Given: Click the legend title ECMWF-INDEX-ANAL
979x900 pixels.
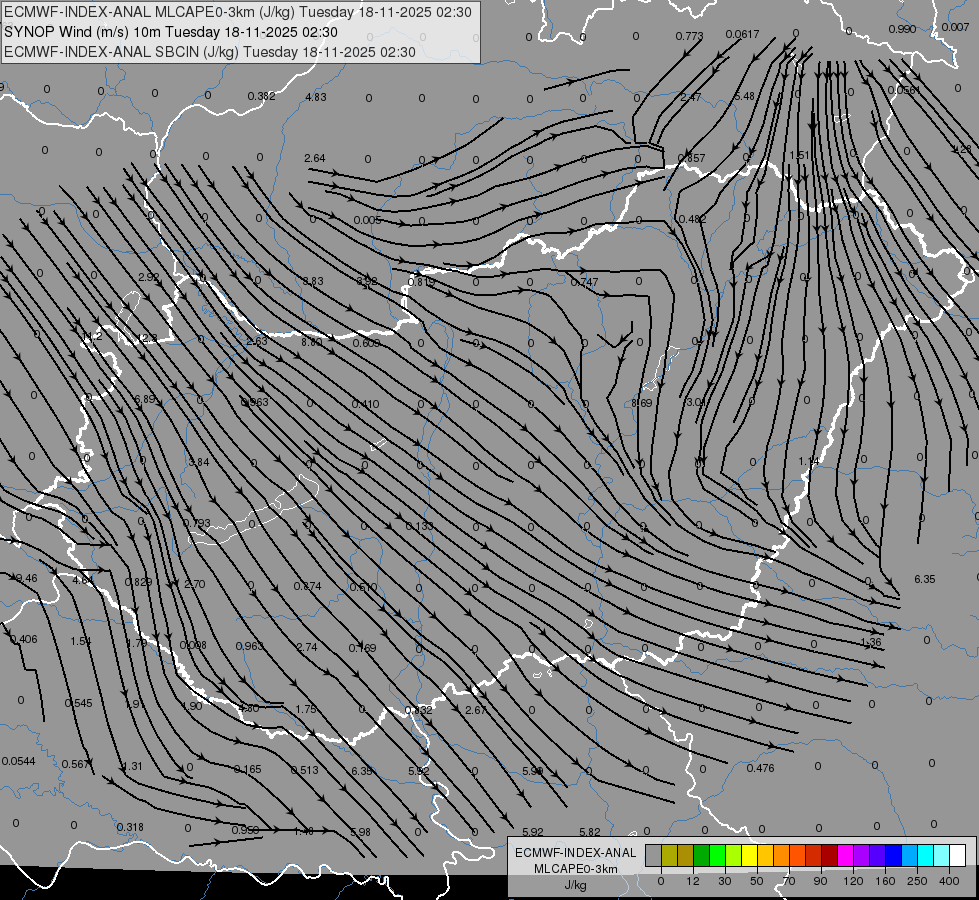Looking at the screenshot, I should [576, 853].
